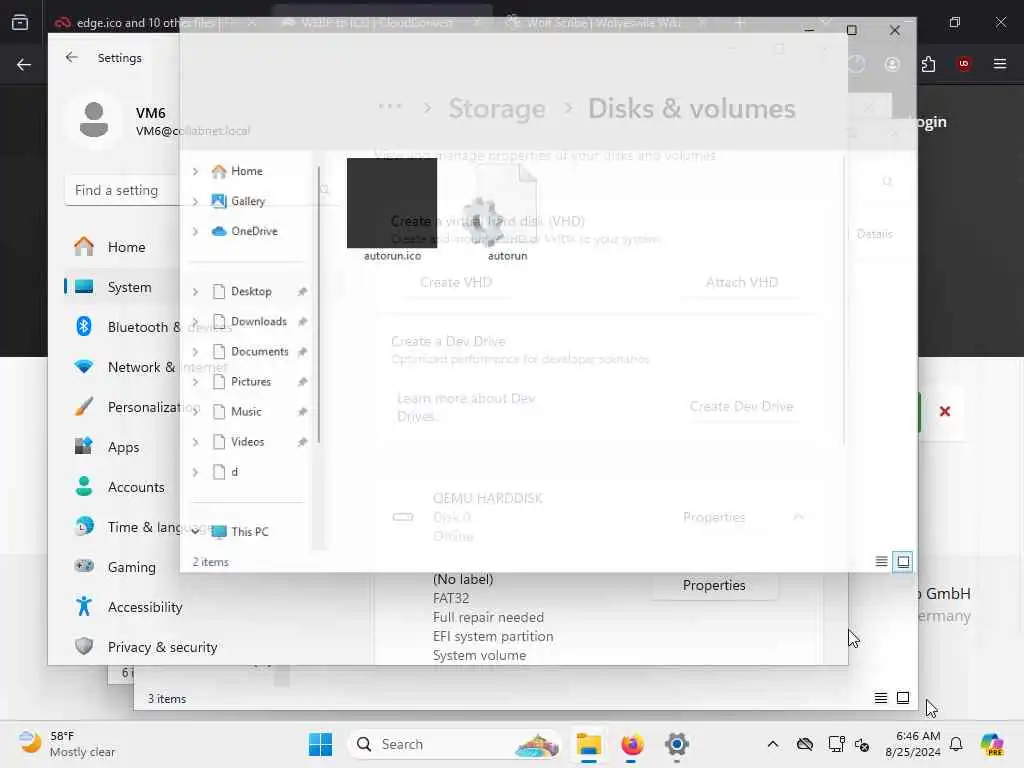Open Documents folder in navigation pane

pyautogui.click(x=250, y=351)
